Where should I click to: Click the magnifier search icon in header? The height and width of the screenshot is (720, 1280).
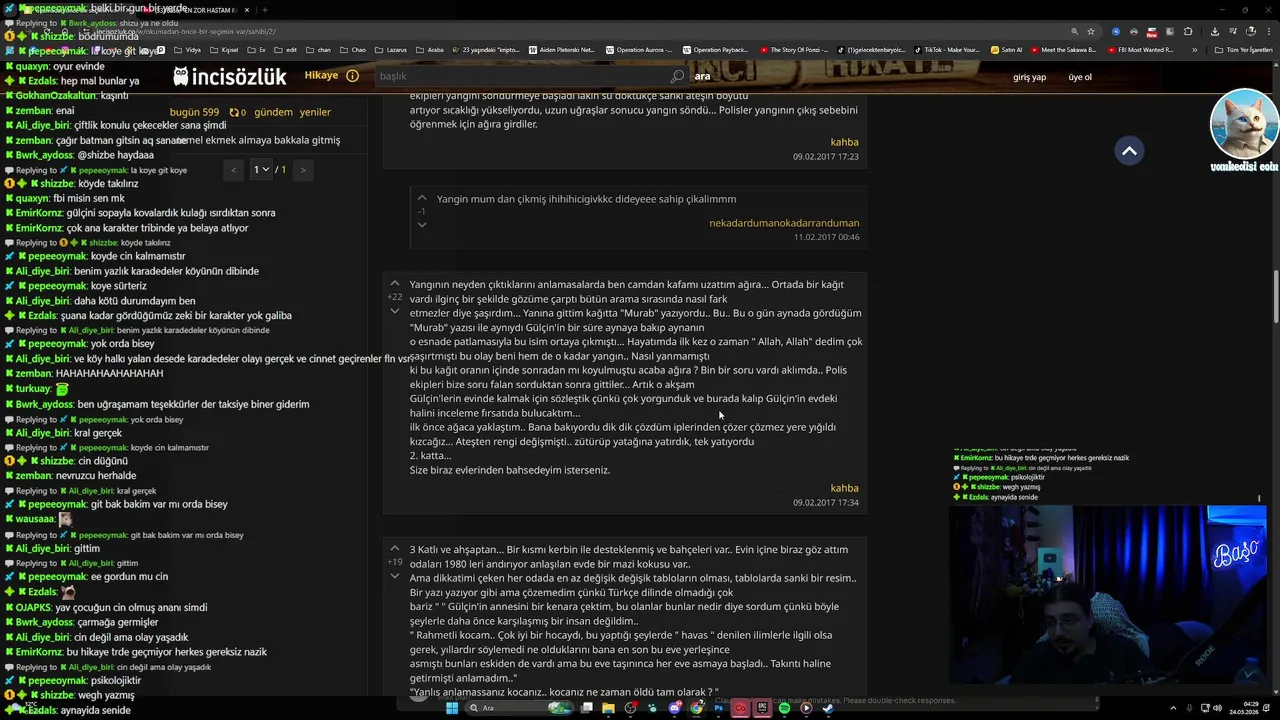(677, 76)
